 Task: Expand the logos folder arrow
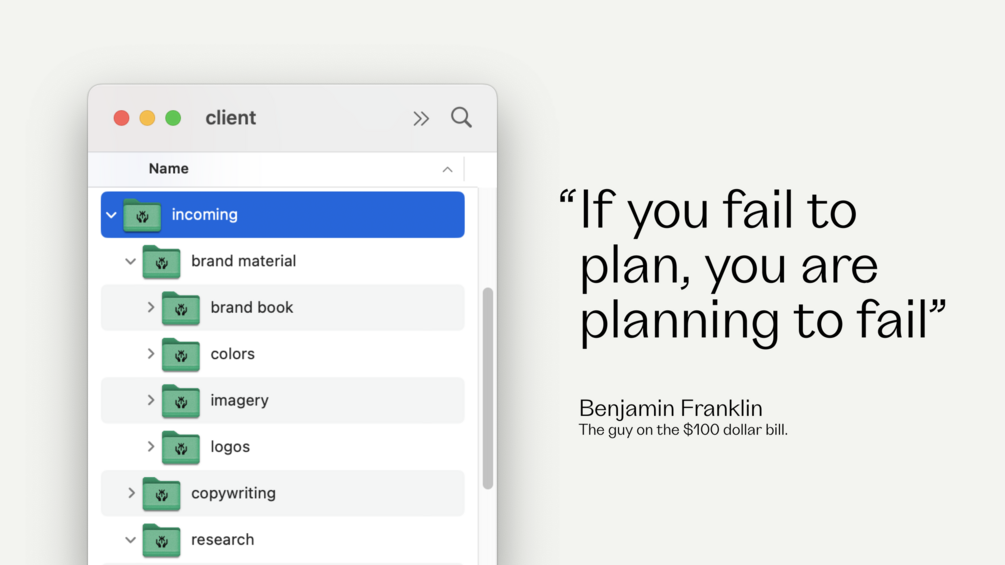[151, 447]
